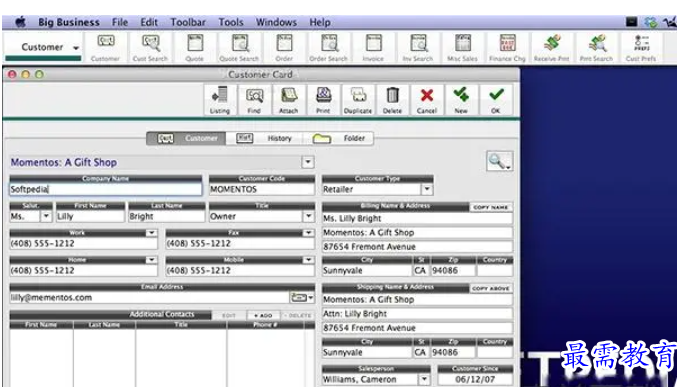Select the Customer tab
Screen dimensions: 685x387
pos(186,138)
